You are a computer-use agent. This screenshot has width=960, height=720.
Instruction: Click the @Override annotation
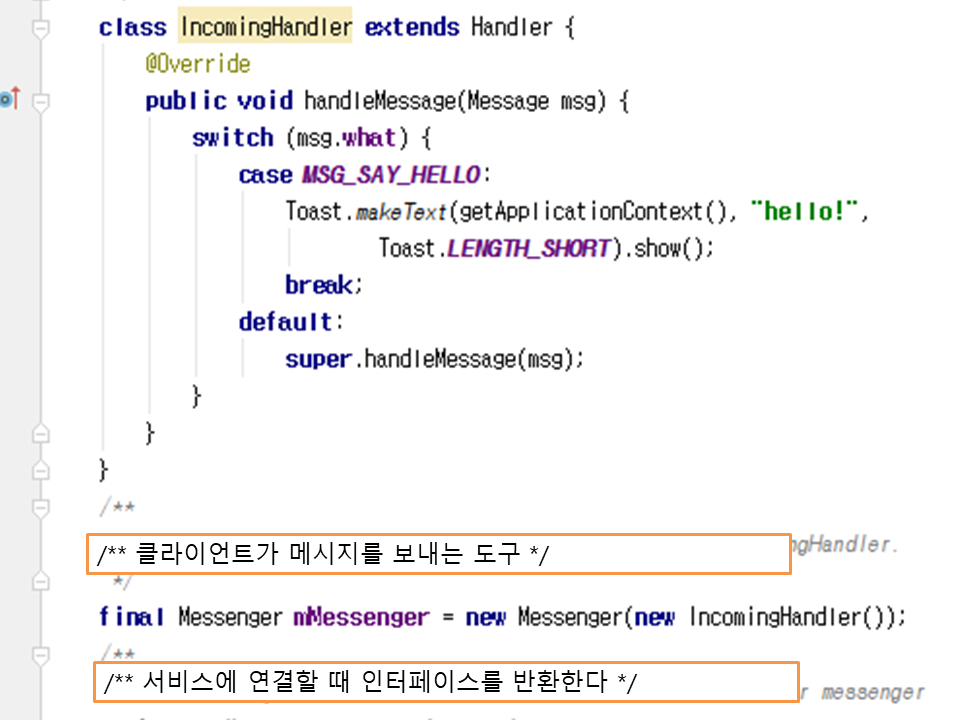197,64
